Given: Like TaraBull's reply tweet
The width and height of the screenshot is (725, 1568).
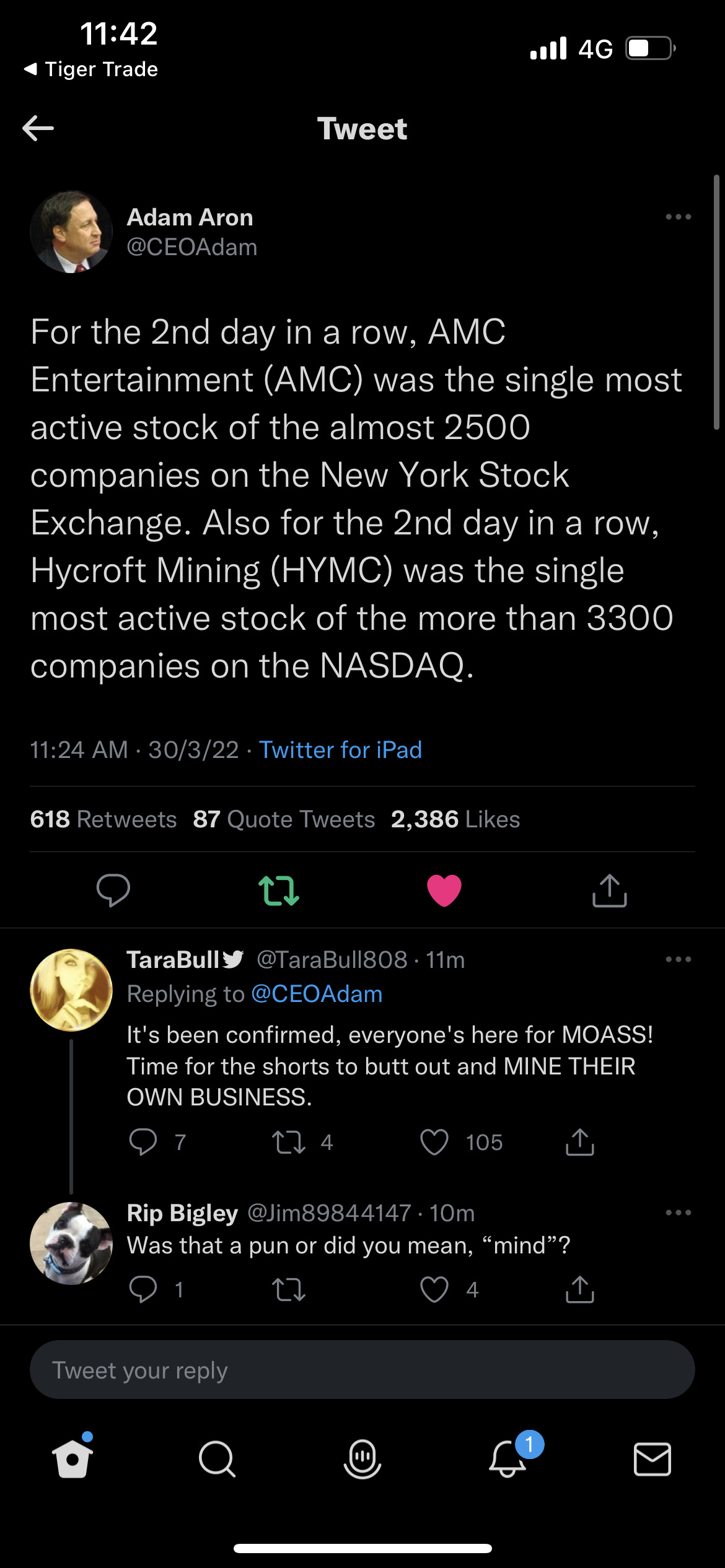Looking at the screenshot, I should point(434,1142).
